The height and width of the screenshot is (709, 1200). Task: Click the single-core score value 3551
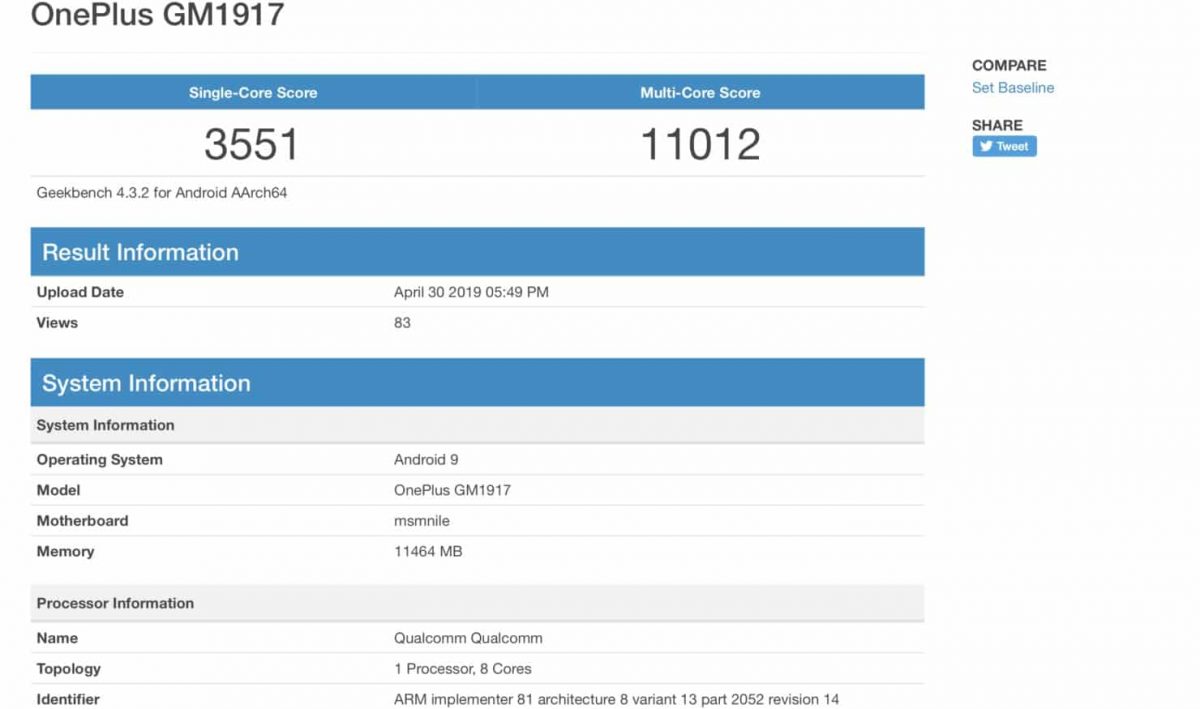[x=252, y=145]
